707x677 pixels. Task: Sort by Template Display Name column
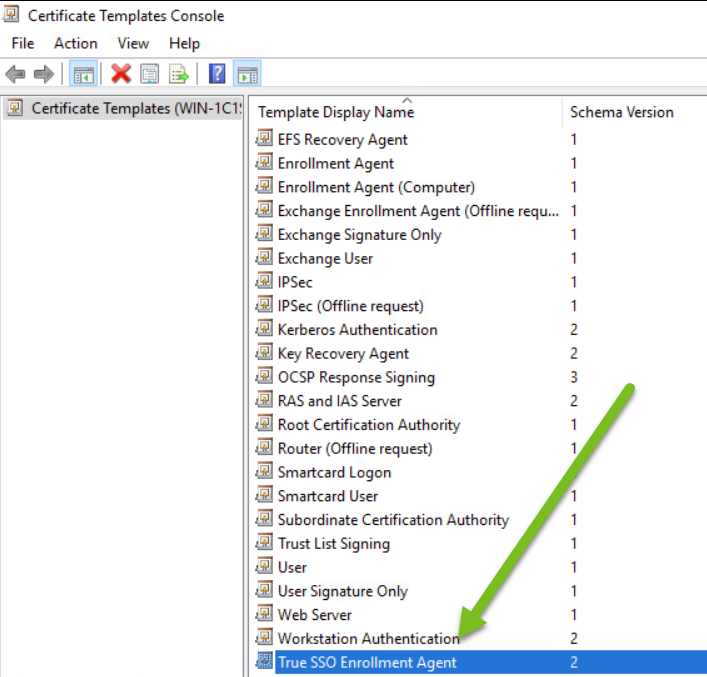point(336,112)
